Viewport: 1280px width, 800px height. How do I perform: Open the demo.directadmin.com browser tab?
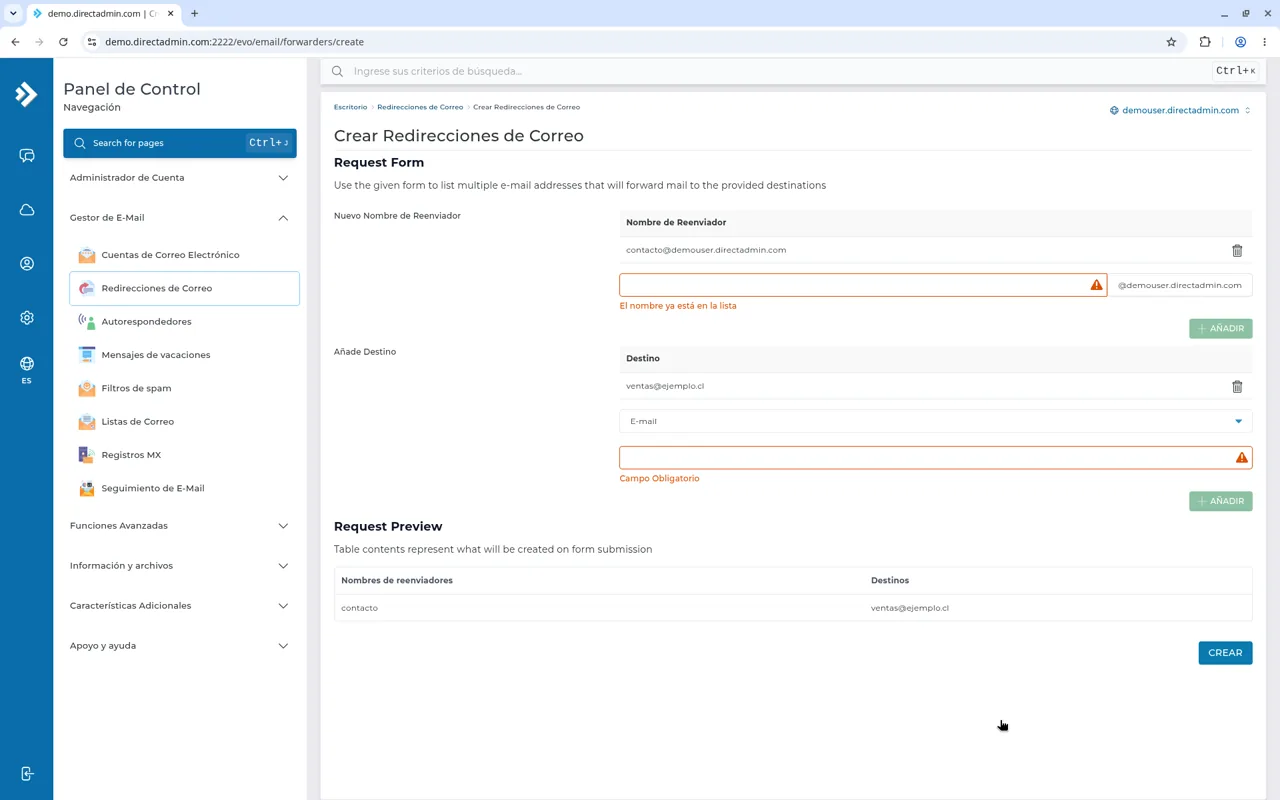pos(102,14)
